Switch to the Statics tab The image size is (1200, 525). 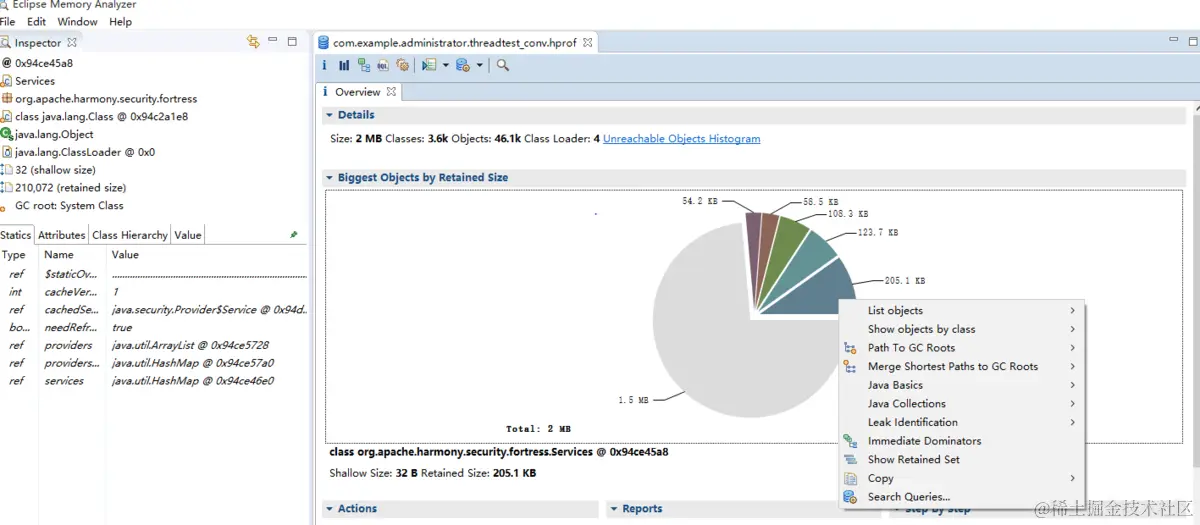click(x=16, y=235)
